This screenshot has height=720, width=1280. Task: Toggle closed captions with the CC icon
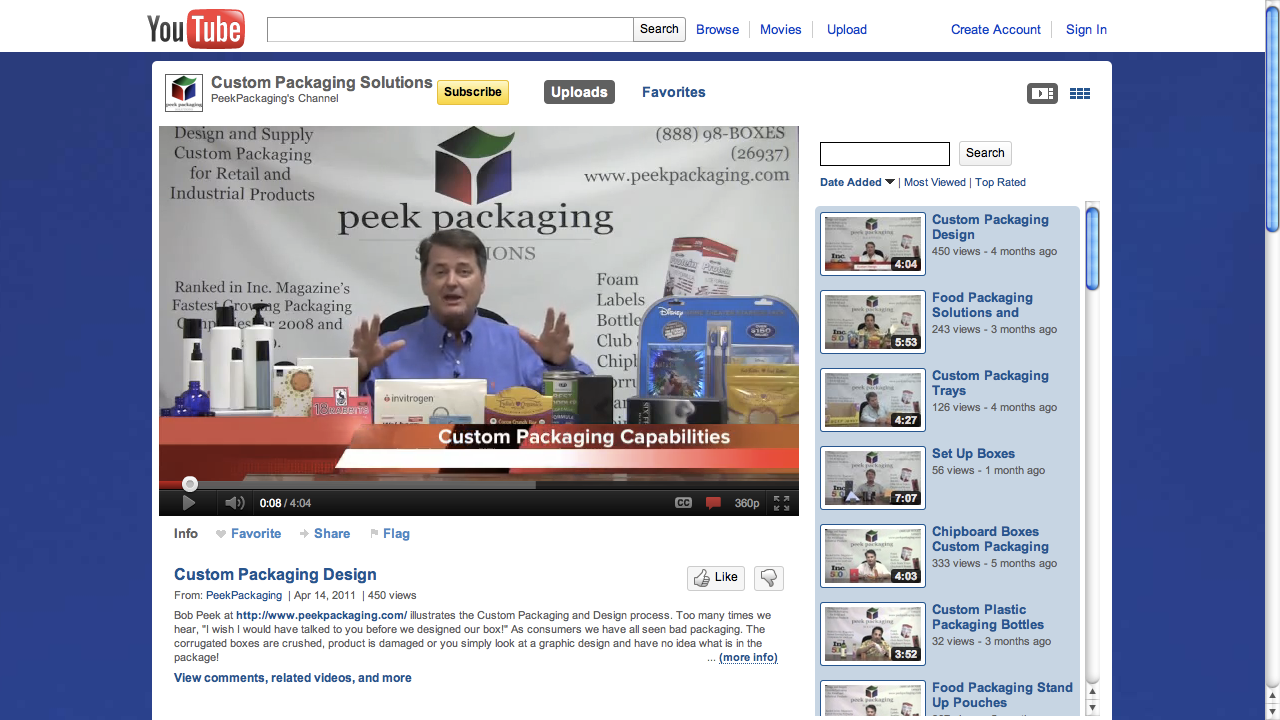click(x=683, y=503)
